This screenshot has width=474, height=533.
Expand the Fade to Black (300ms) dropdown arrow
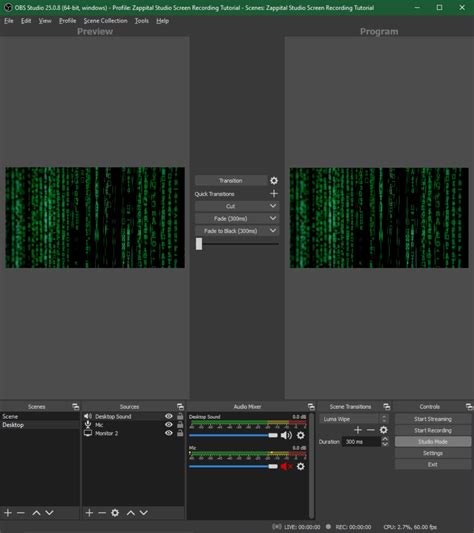pyautogui.click(x=273, y=230)
